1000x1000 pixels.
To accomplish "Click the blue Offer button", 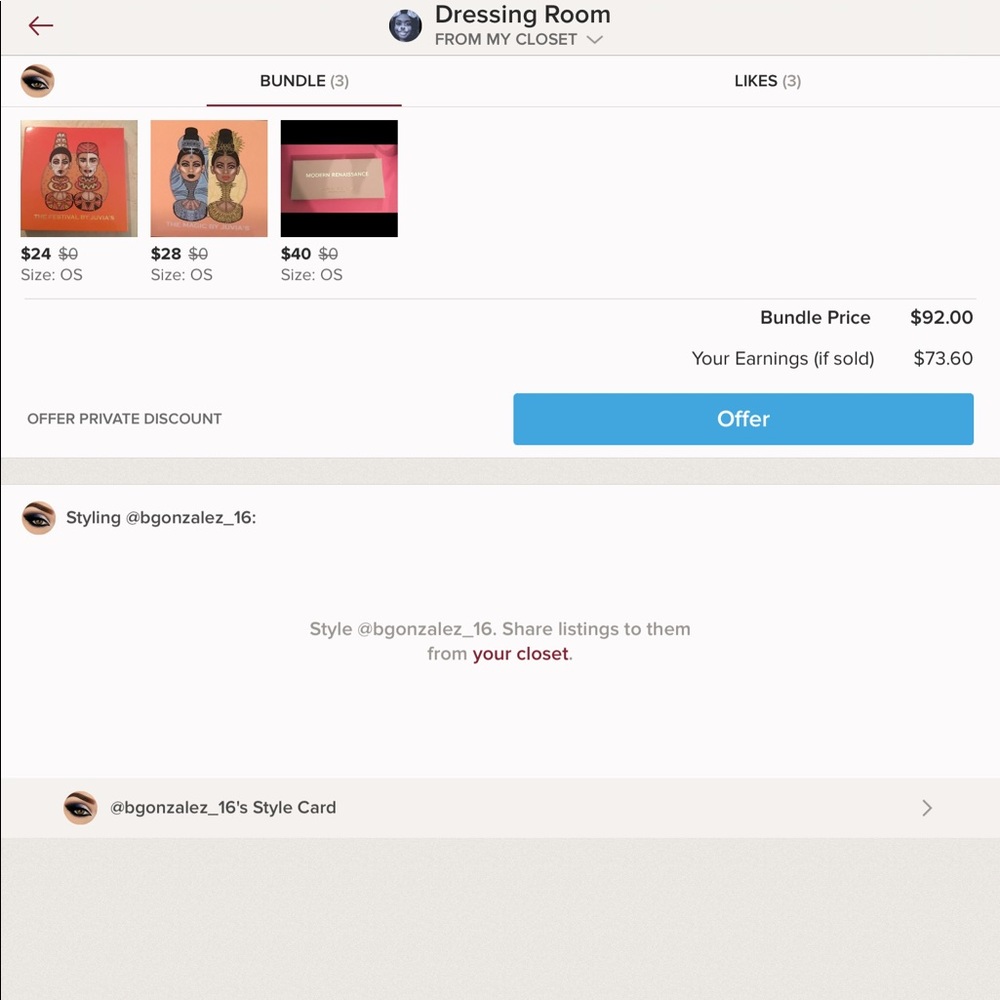I will [x=743, y=419].
